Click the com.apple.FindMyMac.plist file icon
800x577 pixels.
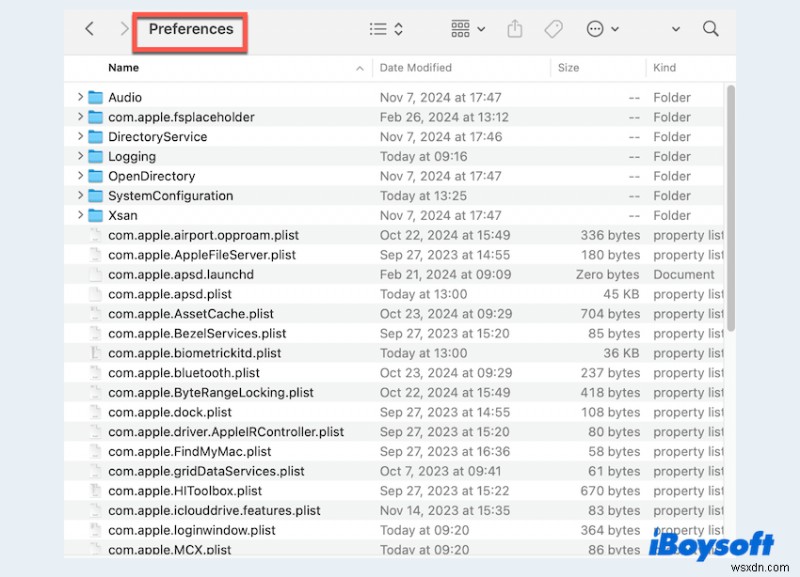(95, 451)
